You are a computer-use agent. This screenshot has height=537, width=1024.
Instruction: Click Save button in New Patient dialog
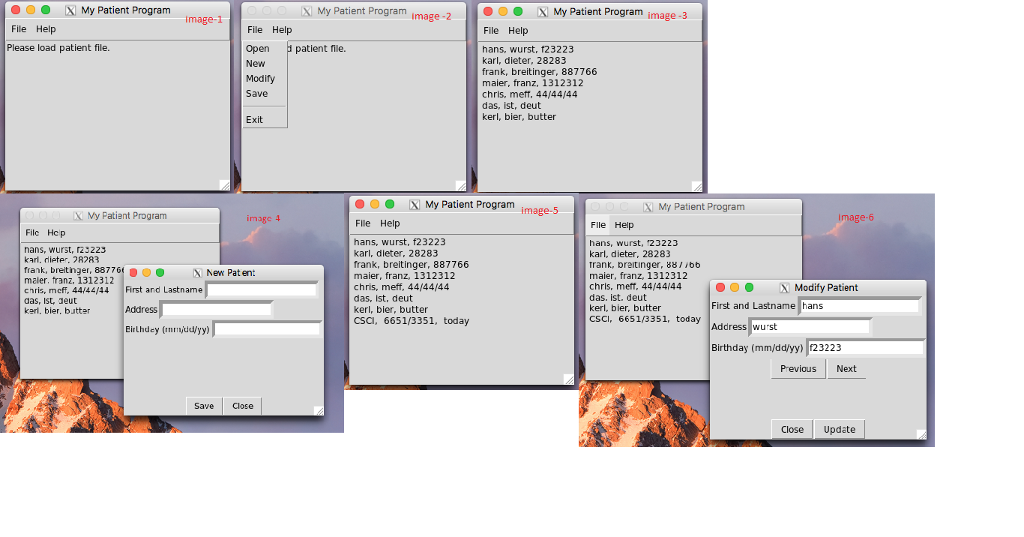click(204, 406)
